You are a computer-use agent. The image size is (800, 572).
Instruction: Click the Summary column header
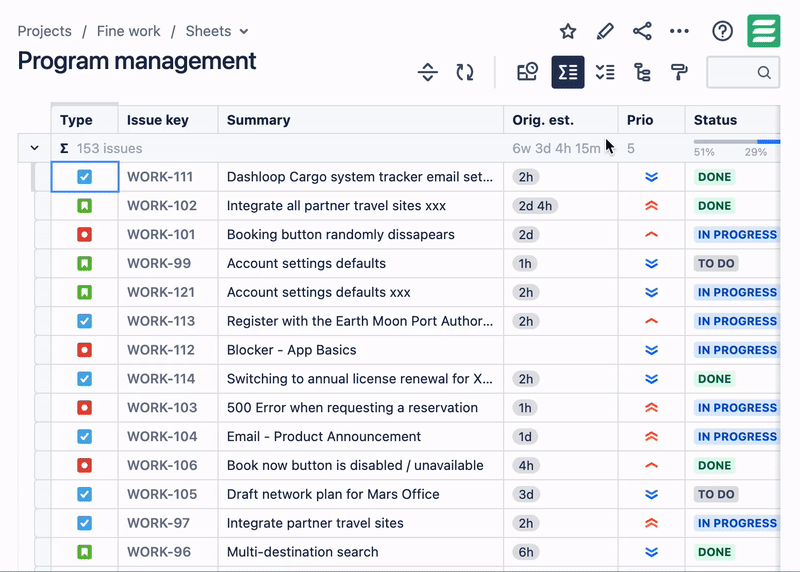(258, 120)
